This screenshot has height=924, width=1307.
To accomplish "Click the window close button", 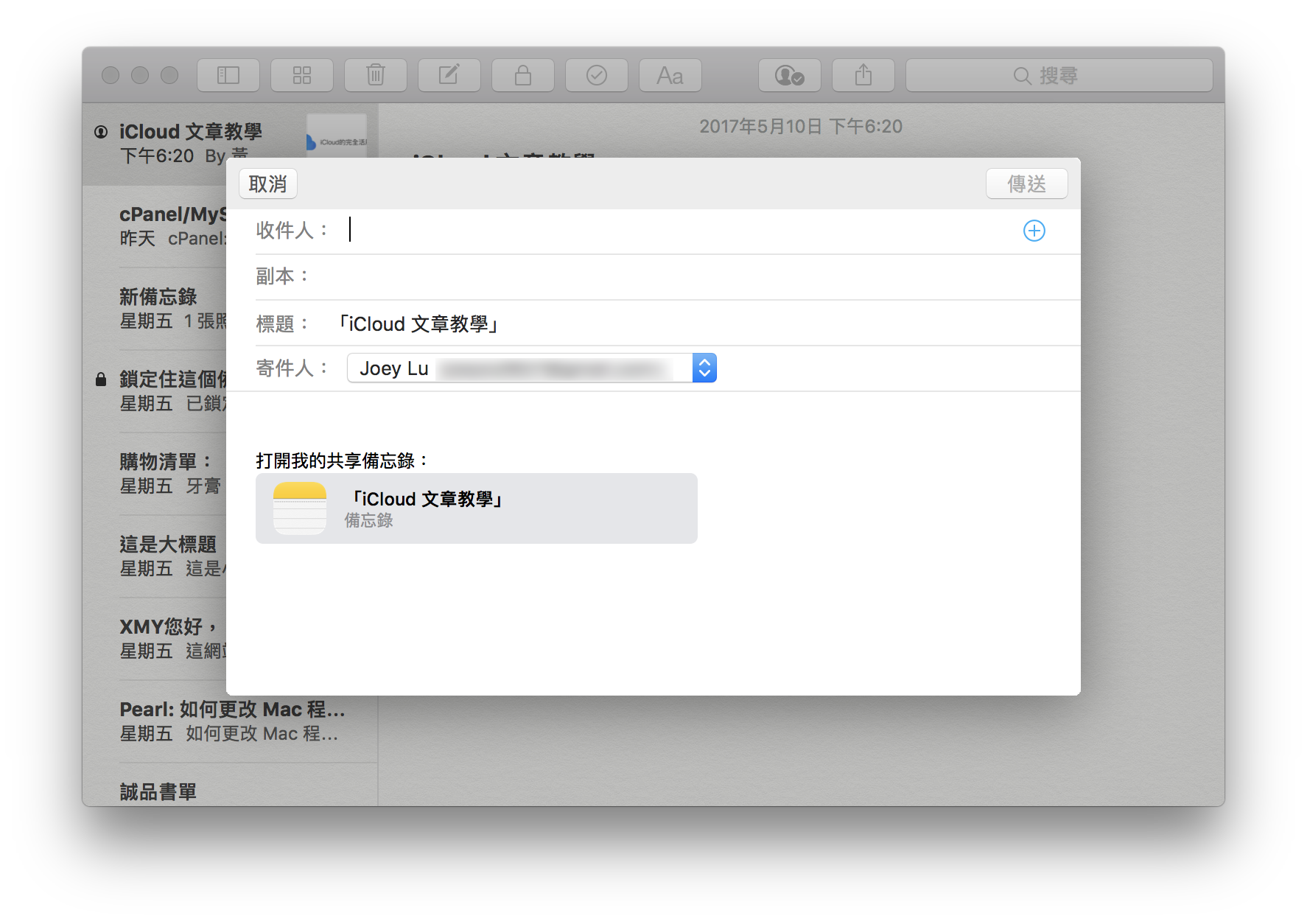I will (x=111, y=75).
